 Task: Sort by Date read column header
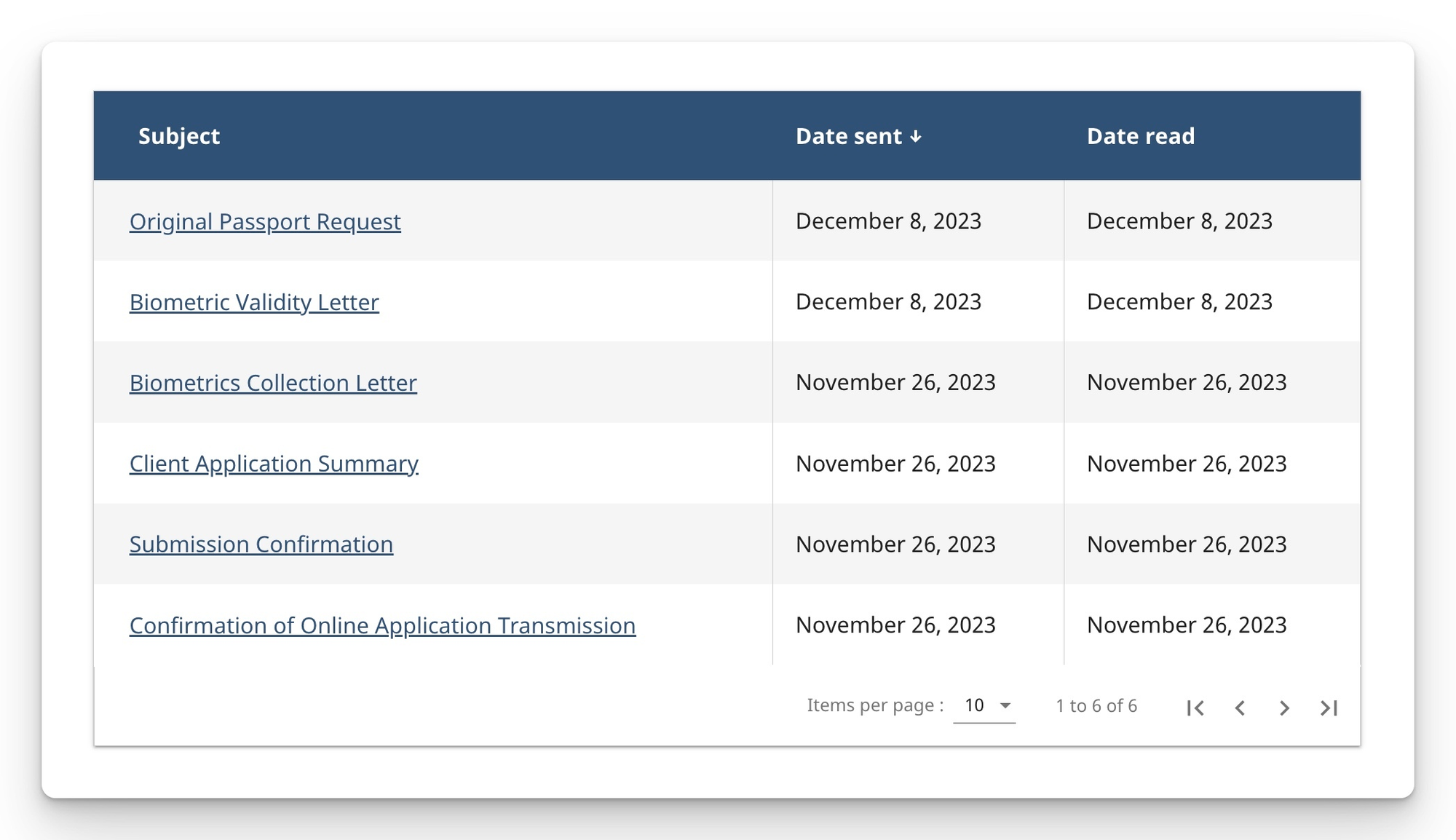tap(1140, 136)
